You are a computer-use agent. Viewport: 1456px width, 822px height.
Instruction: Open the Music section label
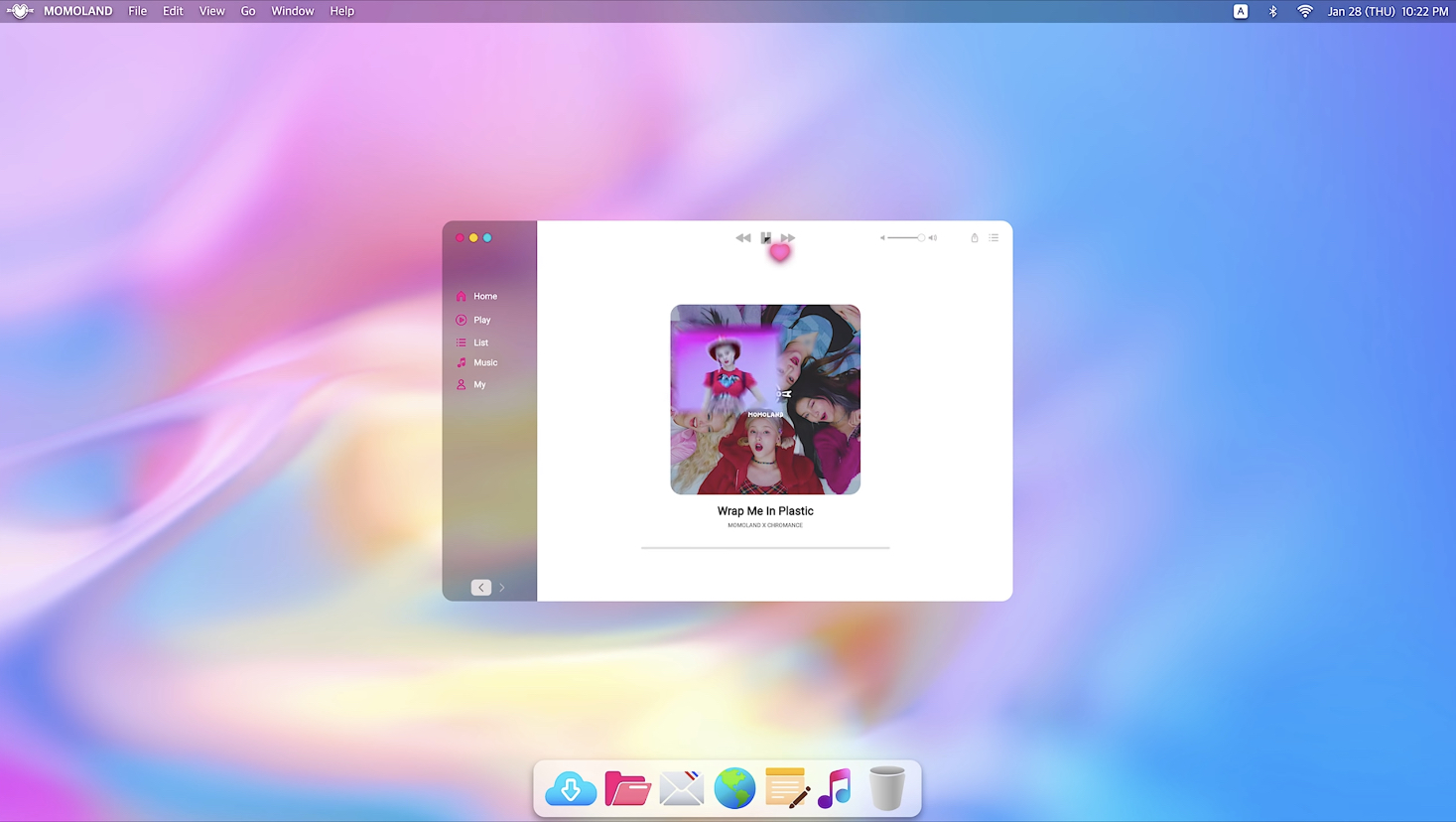(485, 362)
